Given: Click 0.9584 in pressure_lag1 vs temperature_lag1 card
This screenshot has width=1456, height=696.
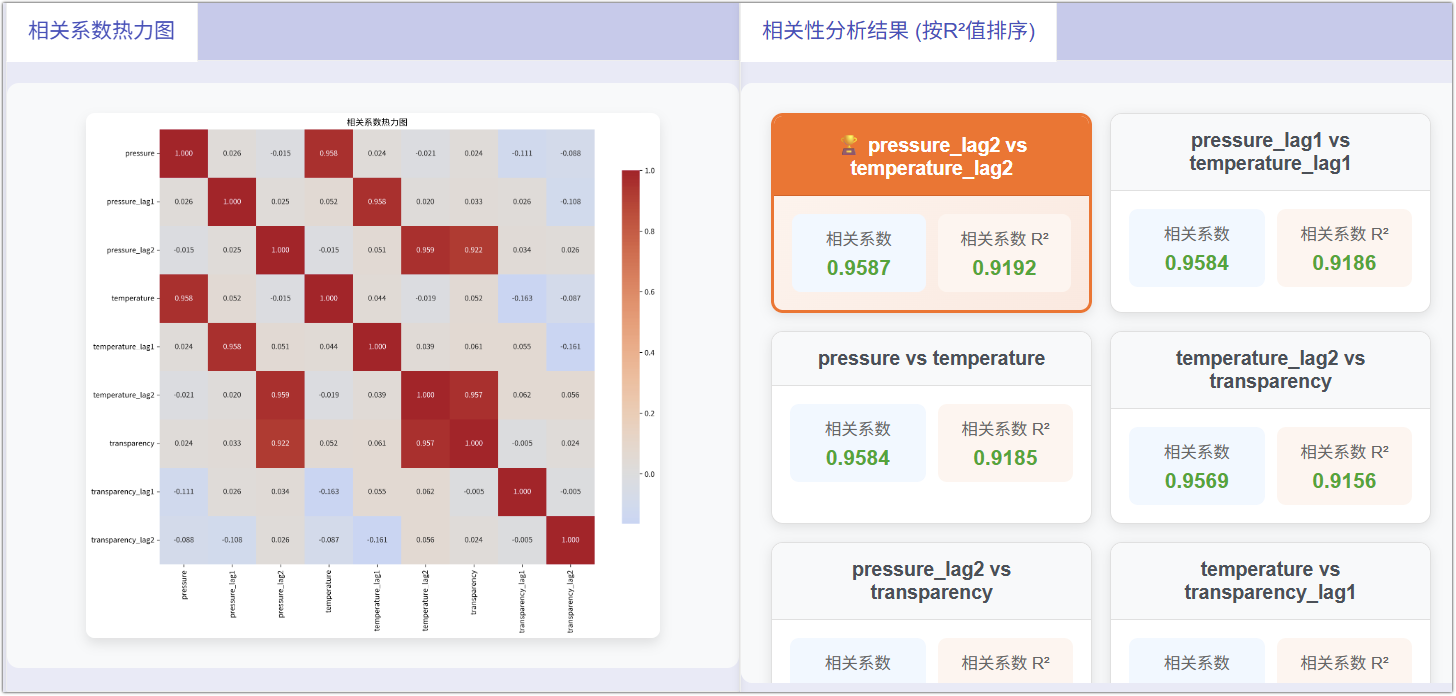Looking at the screenshot, I should 1197,263.
